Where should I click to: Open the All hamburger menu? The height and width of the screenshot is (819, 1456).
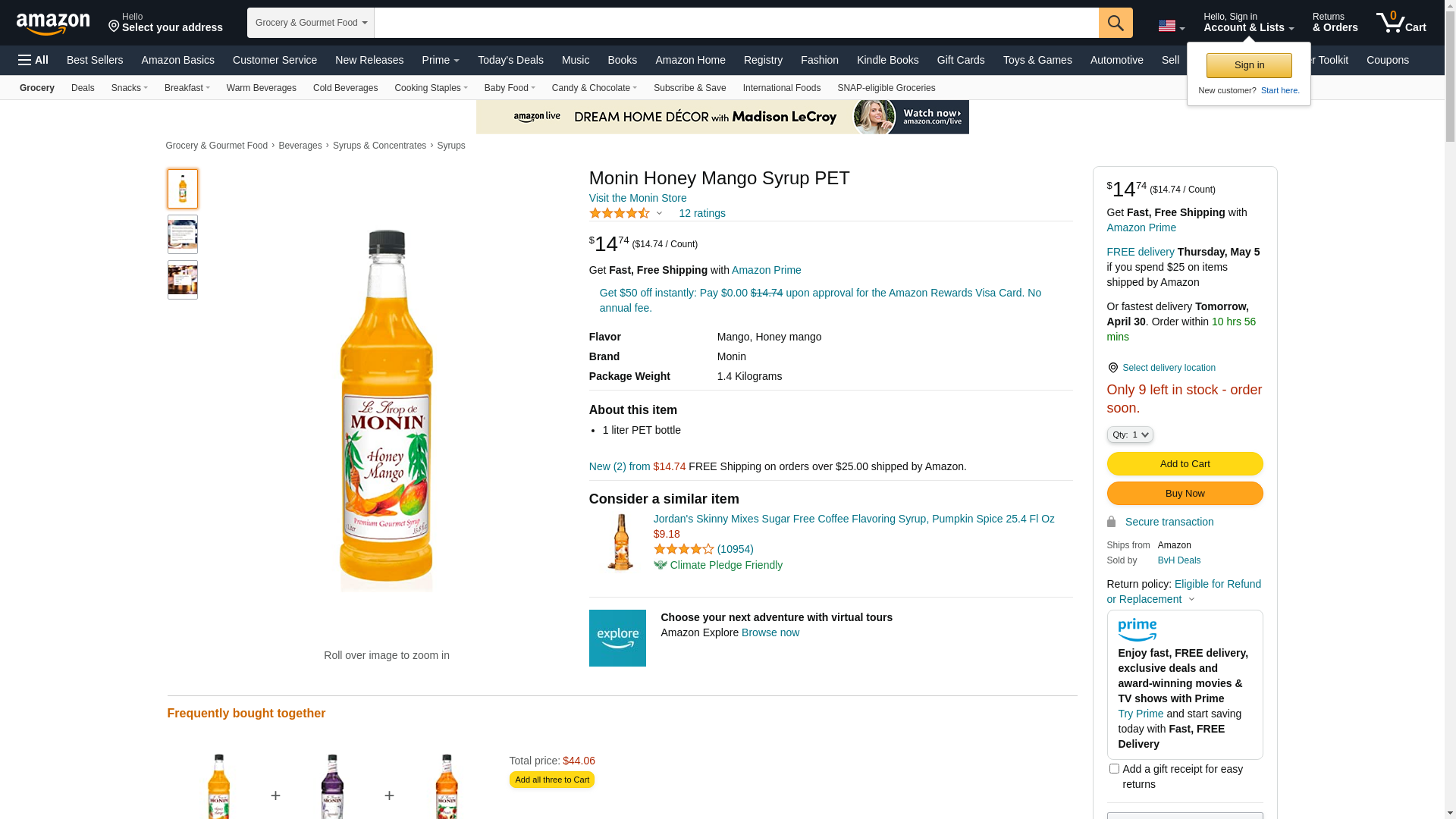(x=33, y=60)
